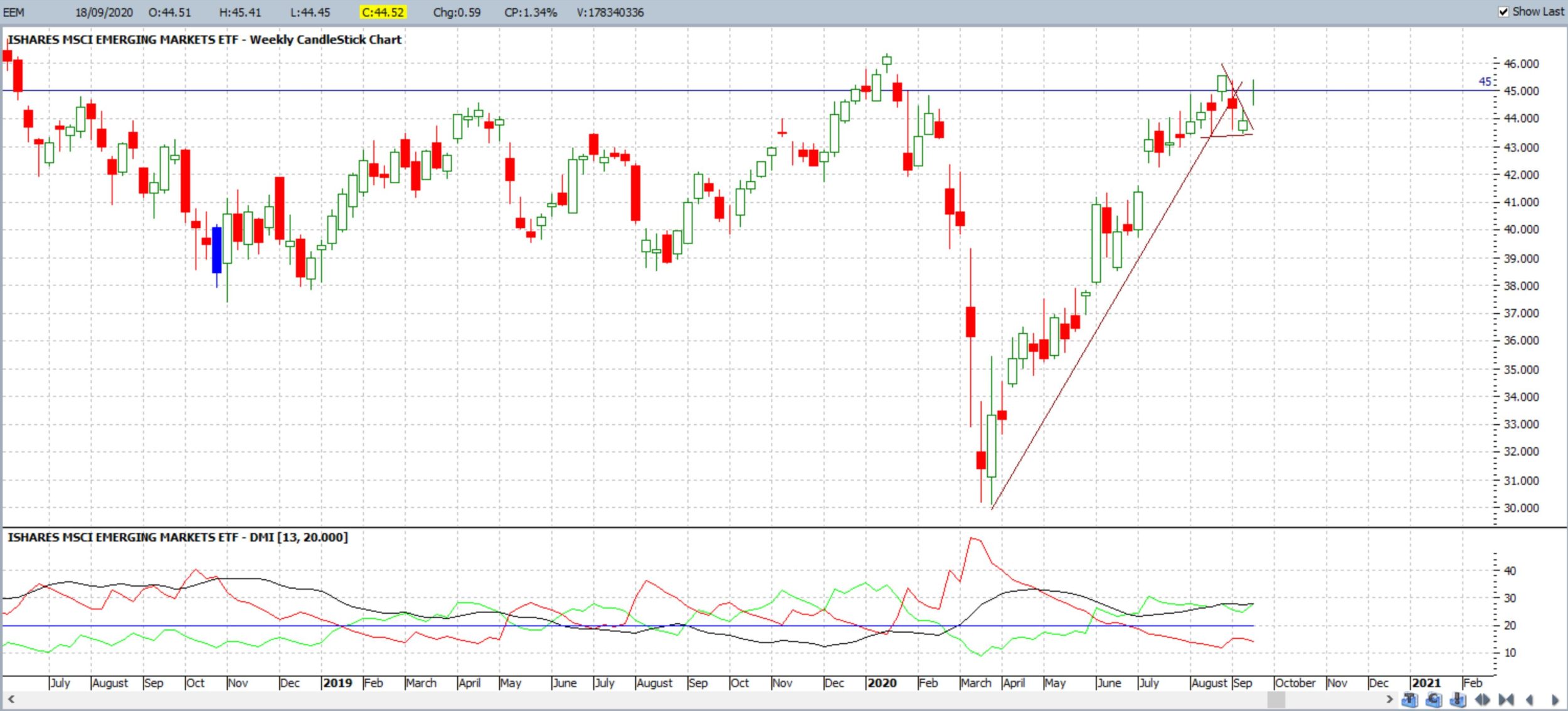Click the expand-chart icon with outward-pointing arrows

point(1482,699)
